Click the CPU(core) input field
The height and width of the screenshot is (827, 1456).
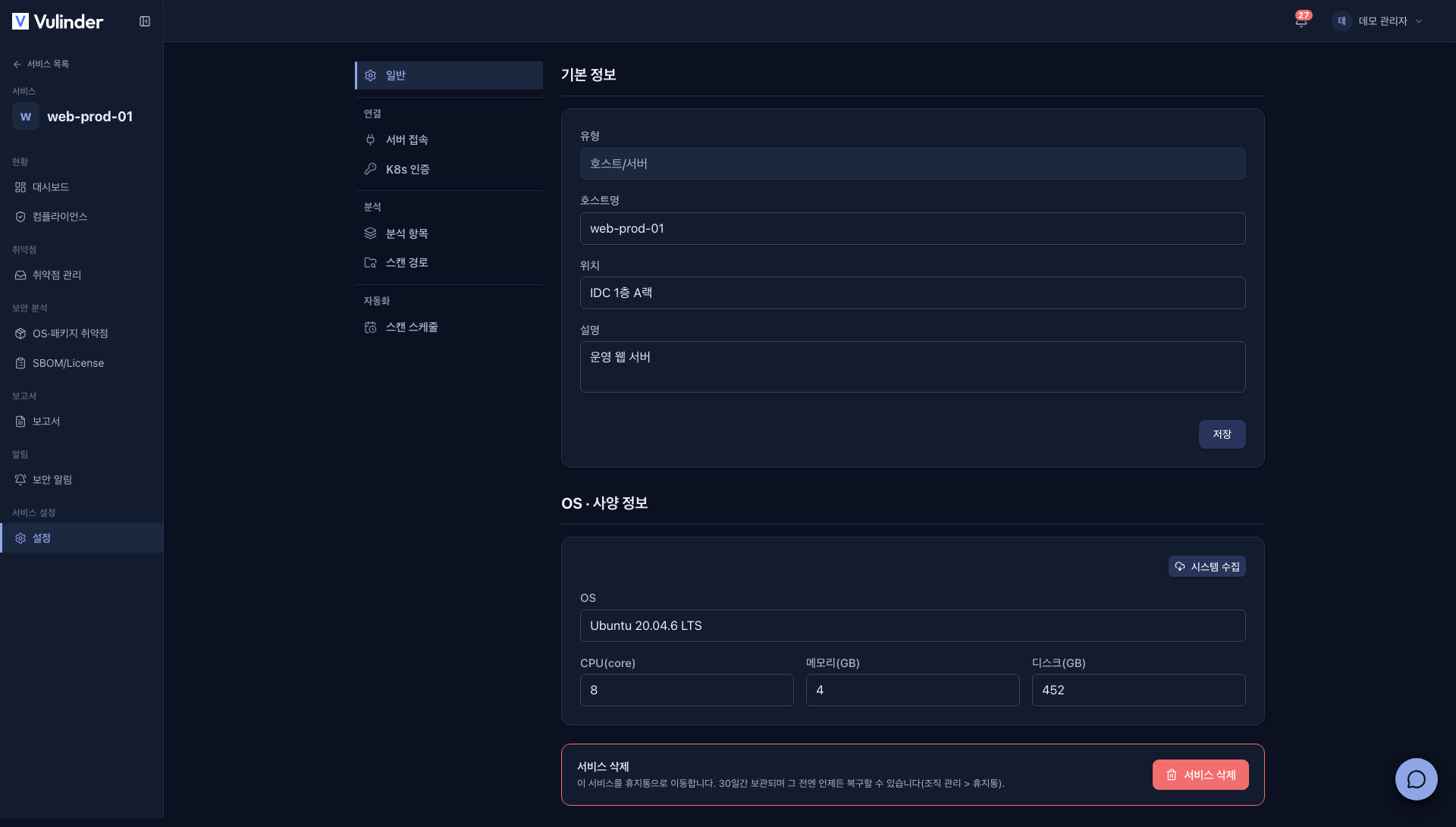(686, 690)
